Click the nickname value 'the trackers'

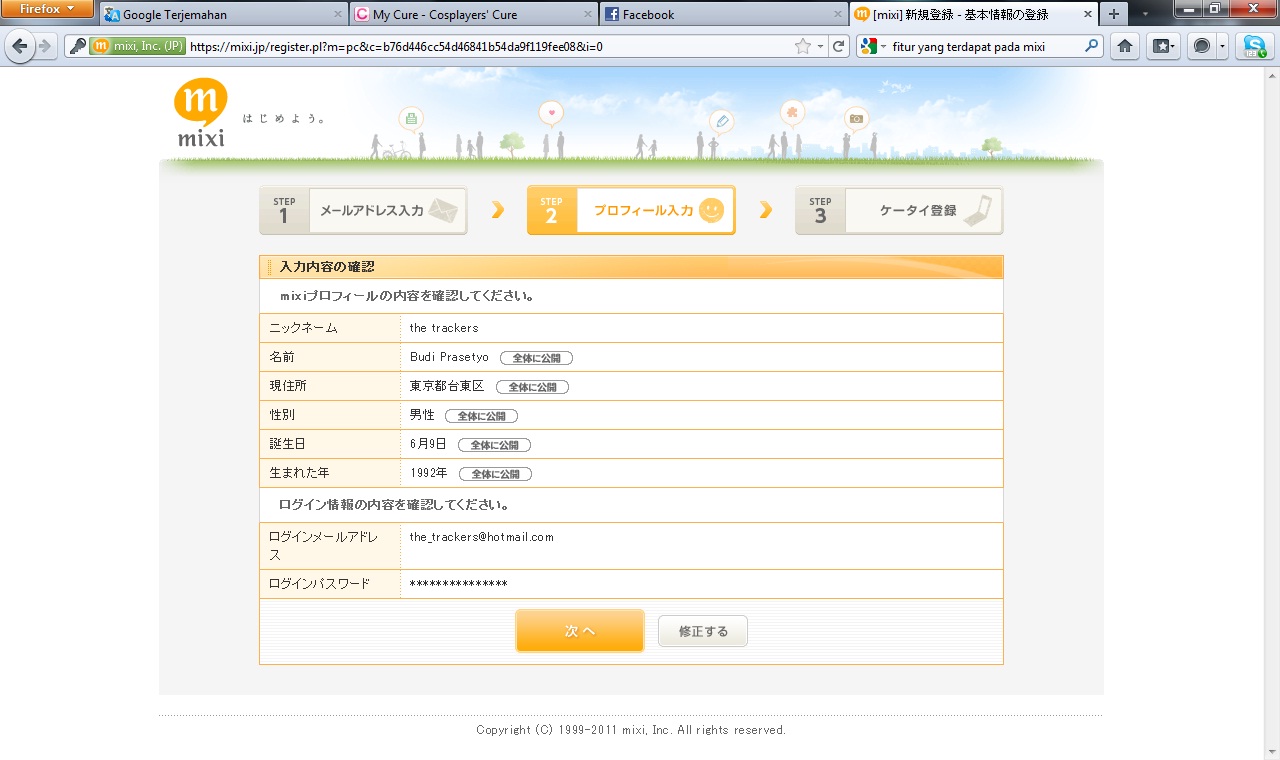pyautogui.click(x=444, y=328)
